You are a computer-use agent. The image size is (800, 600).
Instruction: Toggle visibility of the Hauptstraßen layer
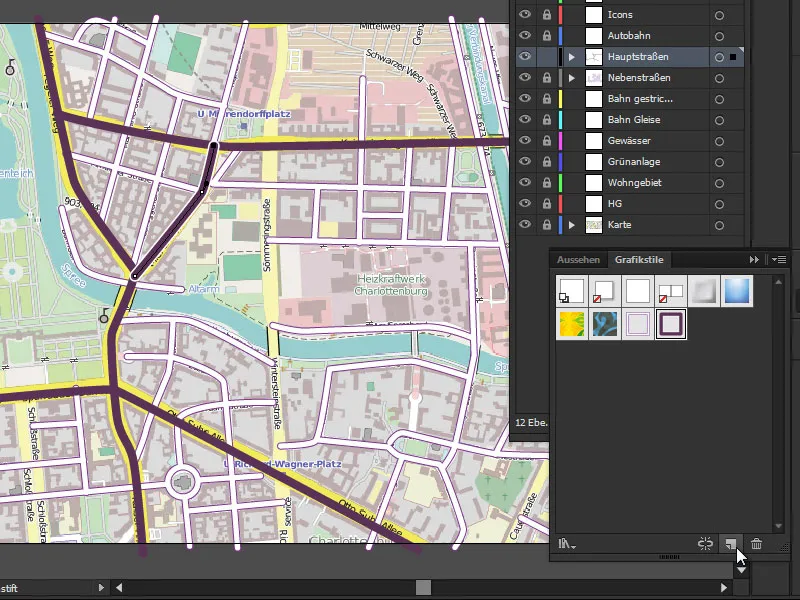pyautogui.click(x=524, y=56)
